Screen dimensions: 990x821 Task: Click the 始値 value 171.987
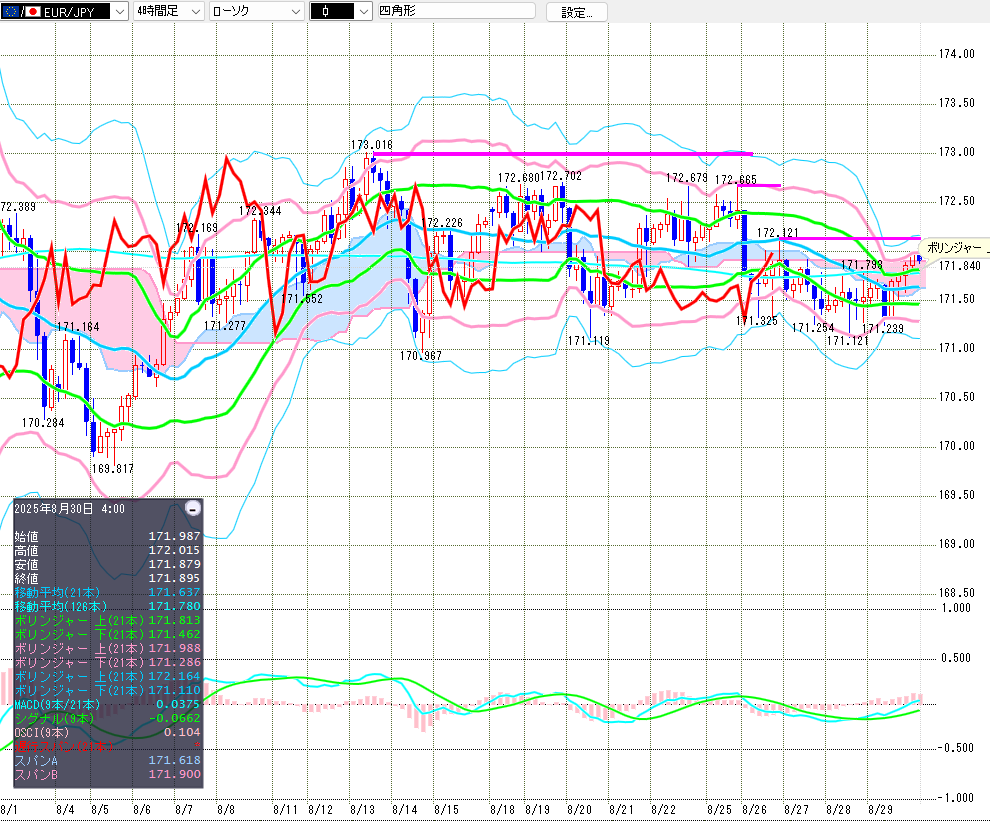coord(174,536)
